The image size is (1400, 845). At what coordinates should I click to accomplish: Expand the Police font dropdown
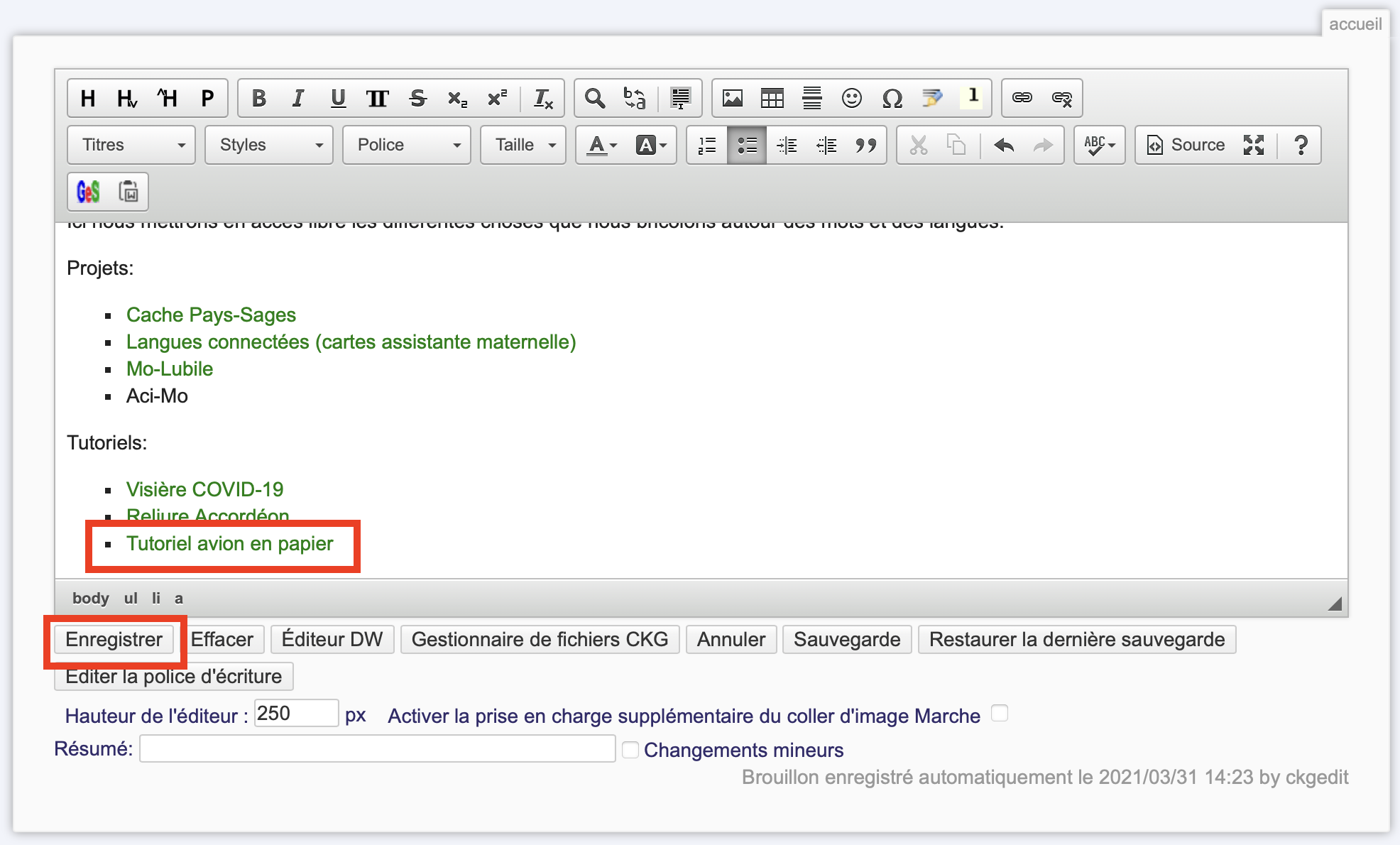[407, 146]
